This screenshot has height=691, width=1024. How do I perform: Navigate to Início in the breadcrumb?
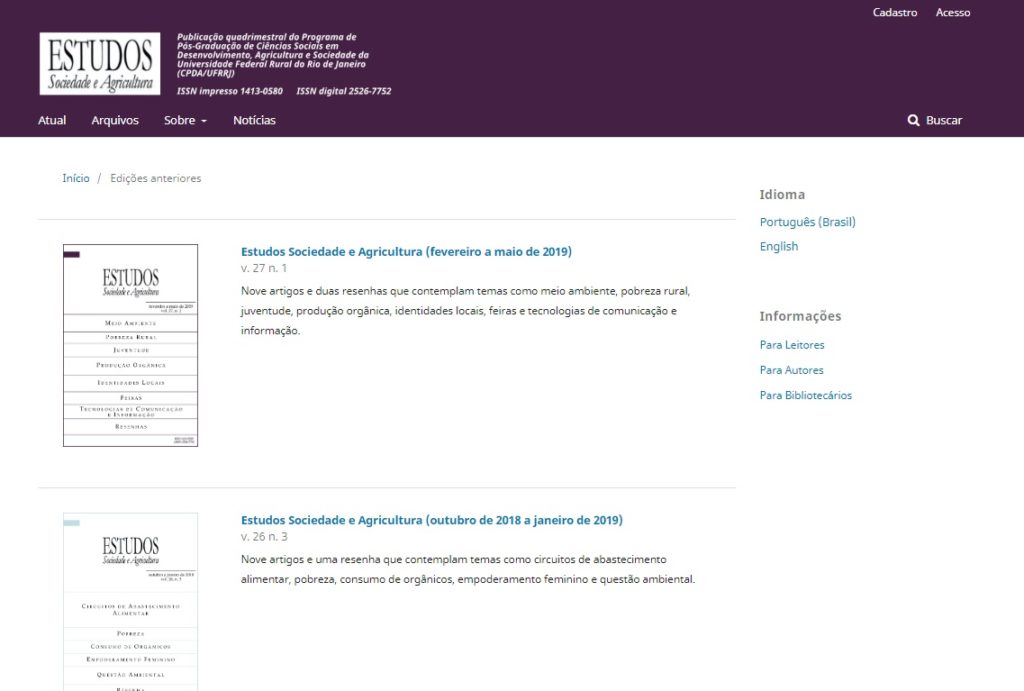[76, 178]
